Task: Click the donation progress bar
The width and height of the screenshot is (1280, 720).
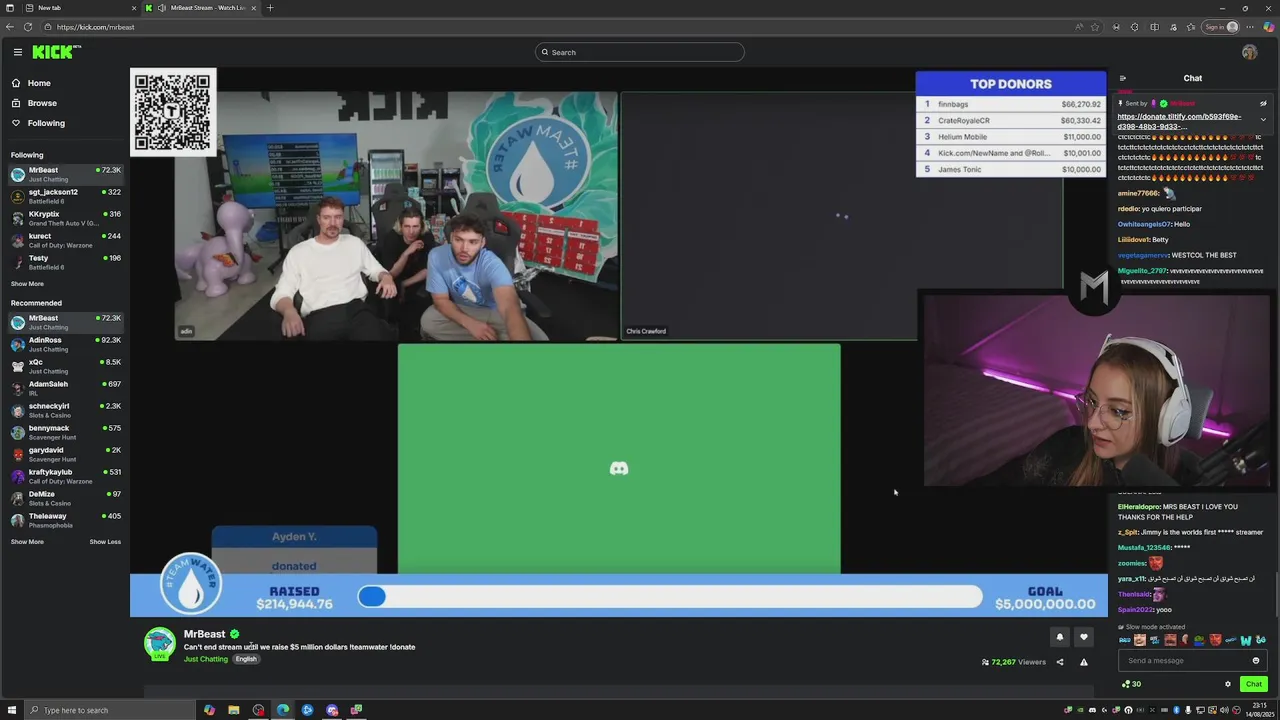Action: click(670, 597)
